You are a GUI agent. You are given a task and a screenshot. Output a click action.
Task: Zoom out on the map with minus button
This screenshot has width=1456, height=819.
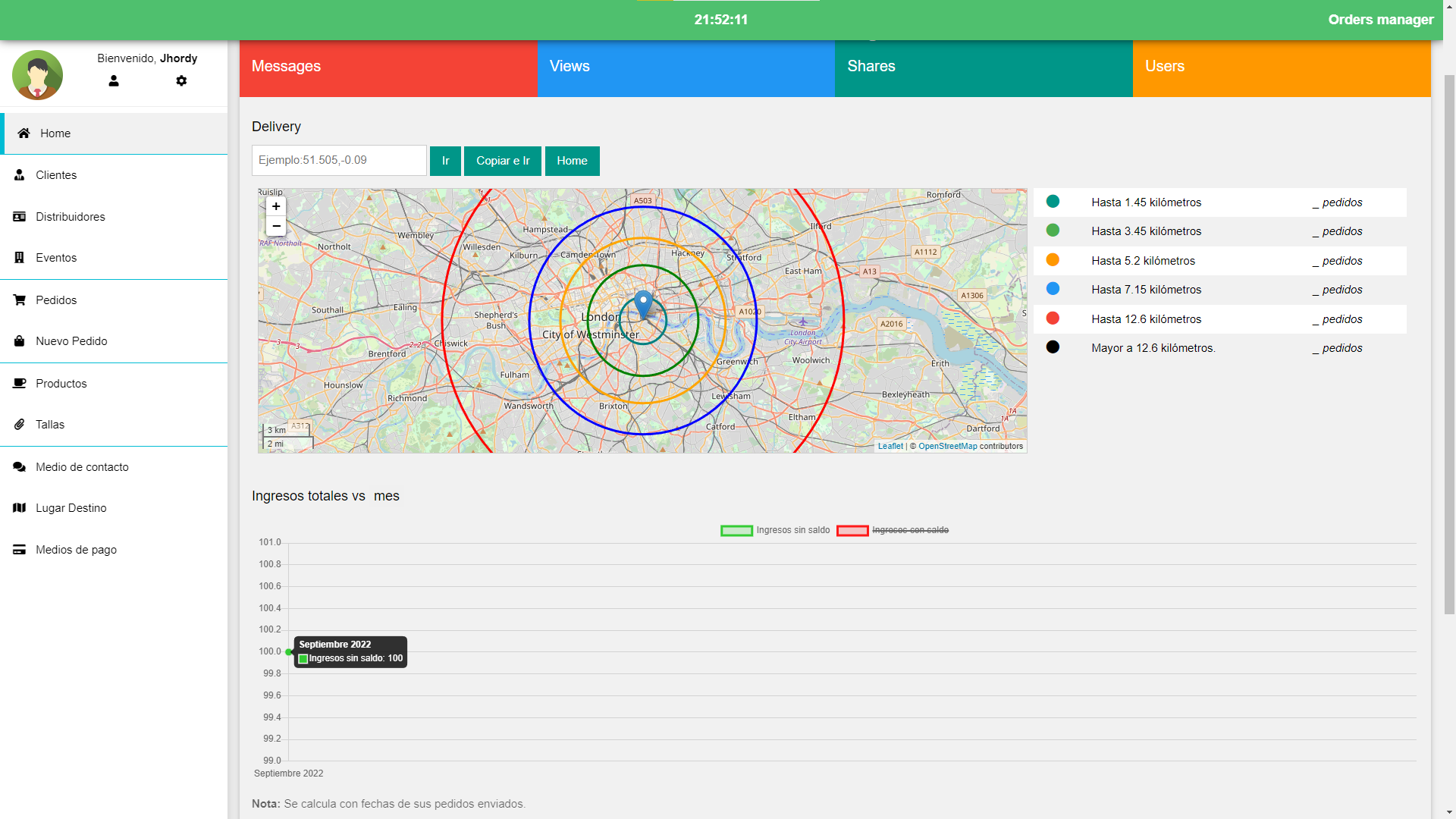(x=276, y=226)
